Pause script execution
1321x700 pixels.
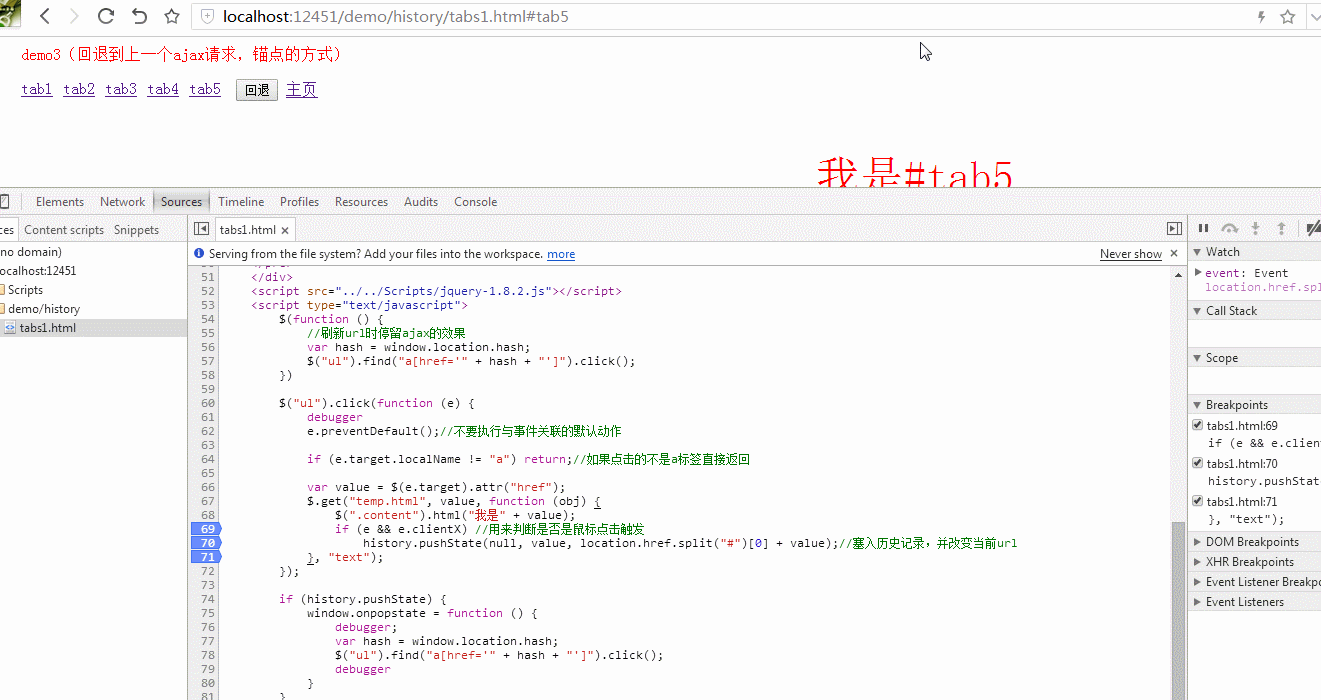(1204, 229)
